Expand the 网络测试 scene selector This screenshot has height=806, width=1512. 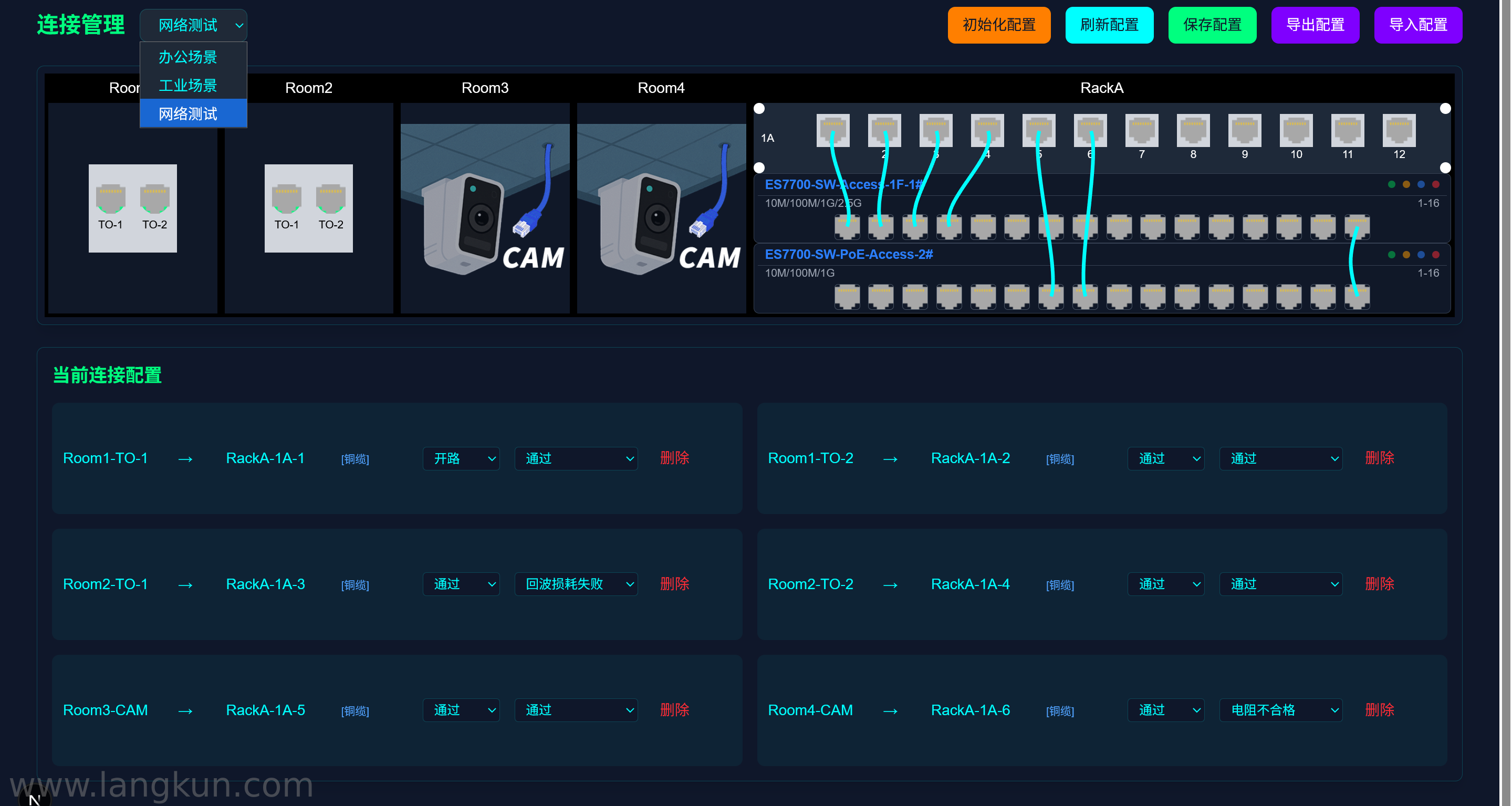tap(193, 25)
